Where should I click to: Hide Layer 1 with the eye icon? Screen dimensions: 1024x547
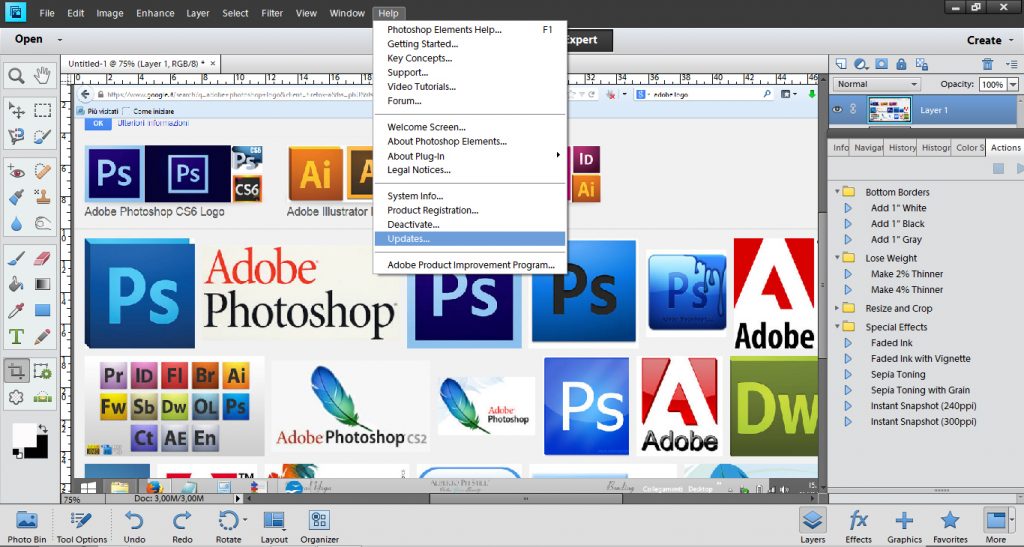[x=837, y=110]
